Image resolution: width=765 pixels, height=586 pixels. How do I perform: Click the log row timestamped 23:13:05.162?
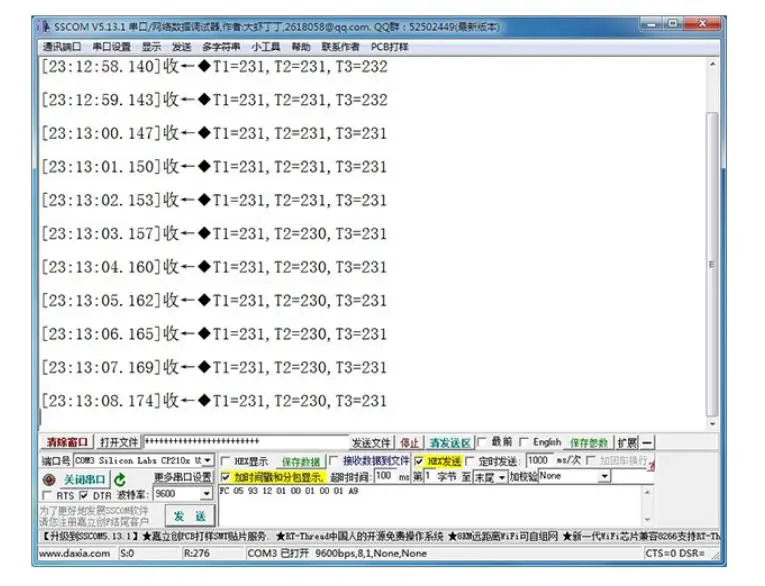(215, 301)
